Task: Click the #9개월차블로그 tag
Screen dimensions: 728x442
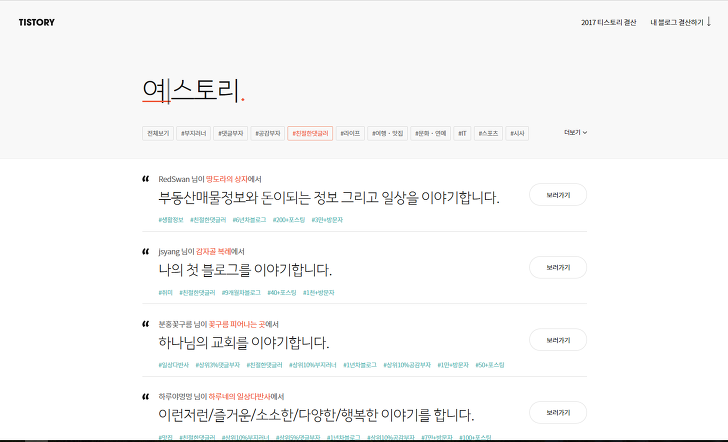Action: tap(241, 292)
